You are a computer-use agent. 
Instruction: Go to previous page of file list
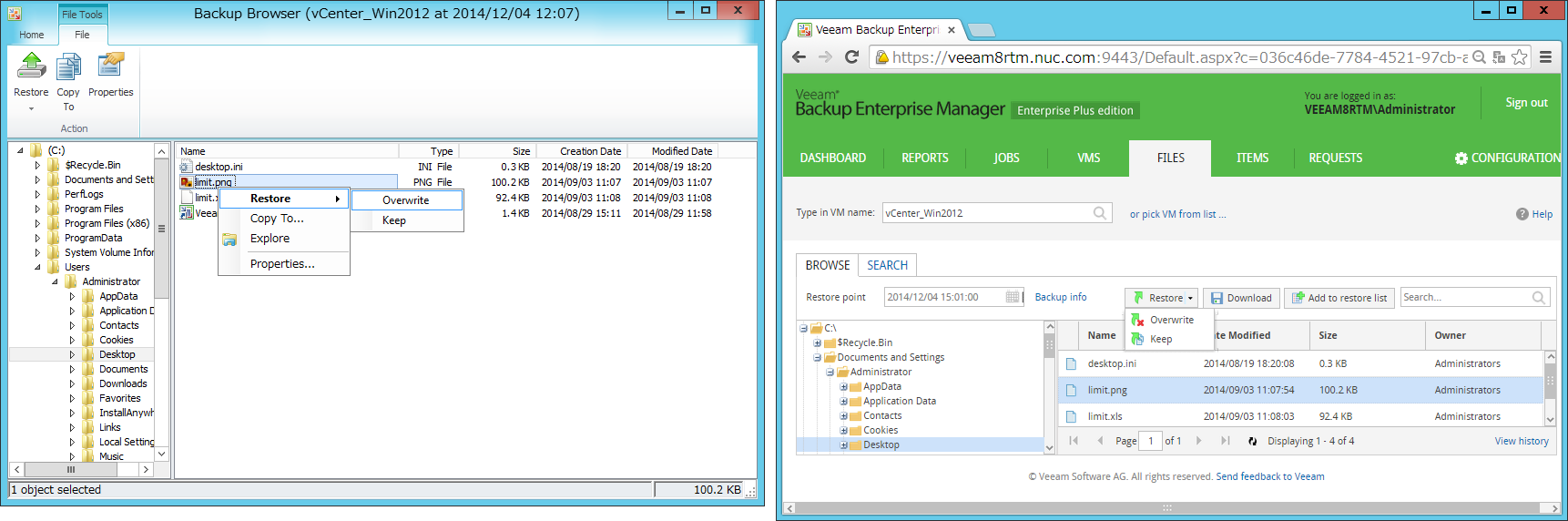click(x=1100, y=441)
